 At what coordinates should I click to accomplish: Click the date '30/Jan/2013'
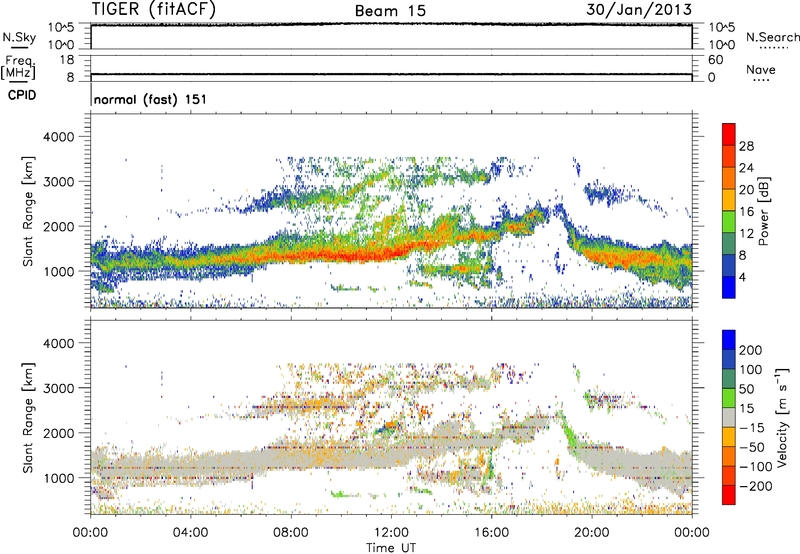[639, 9]
